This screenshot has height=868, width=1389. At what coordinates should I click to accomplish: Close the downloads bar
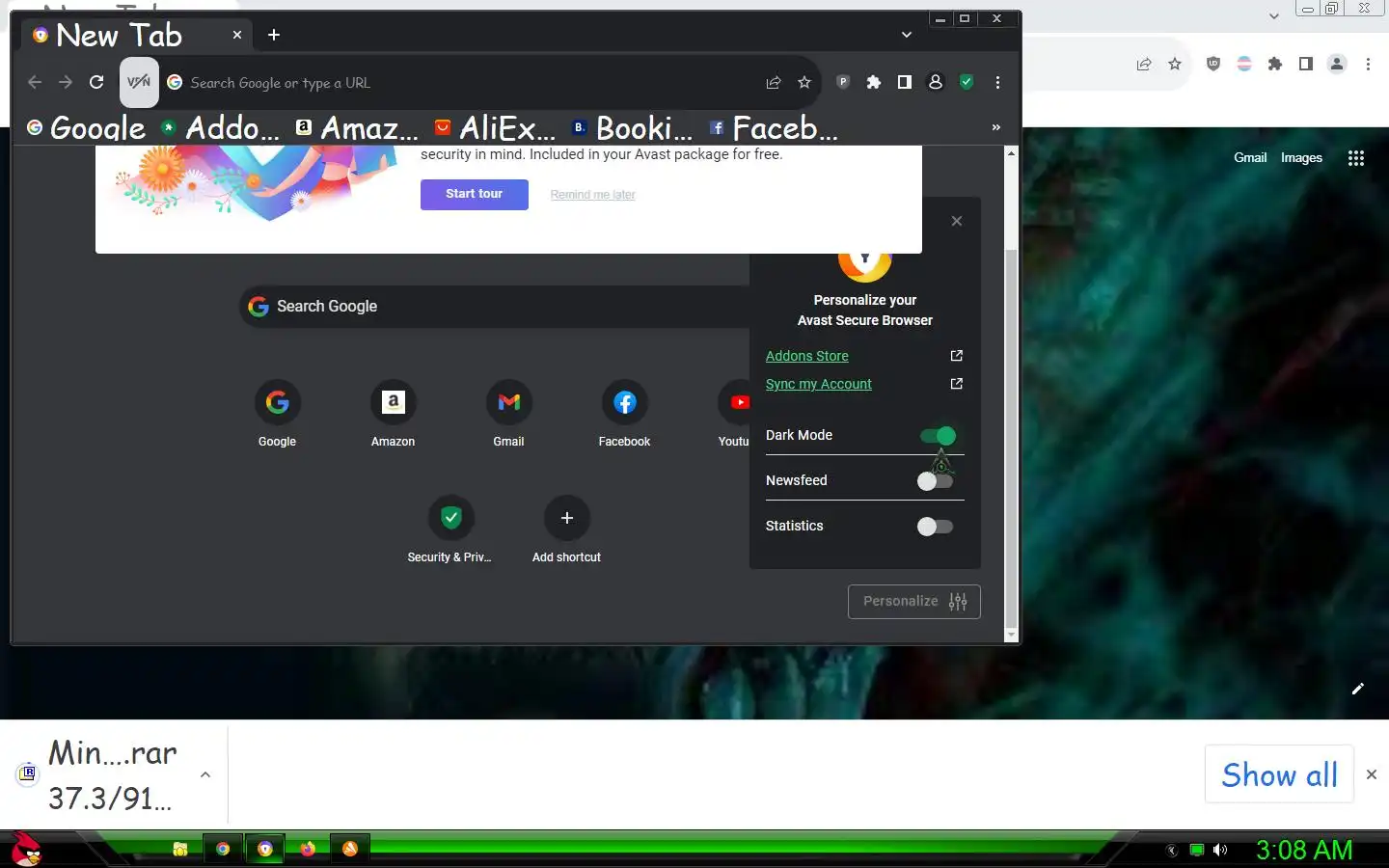click(x=1372, y=774)
